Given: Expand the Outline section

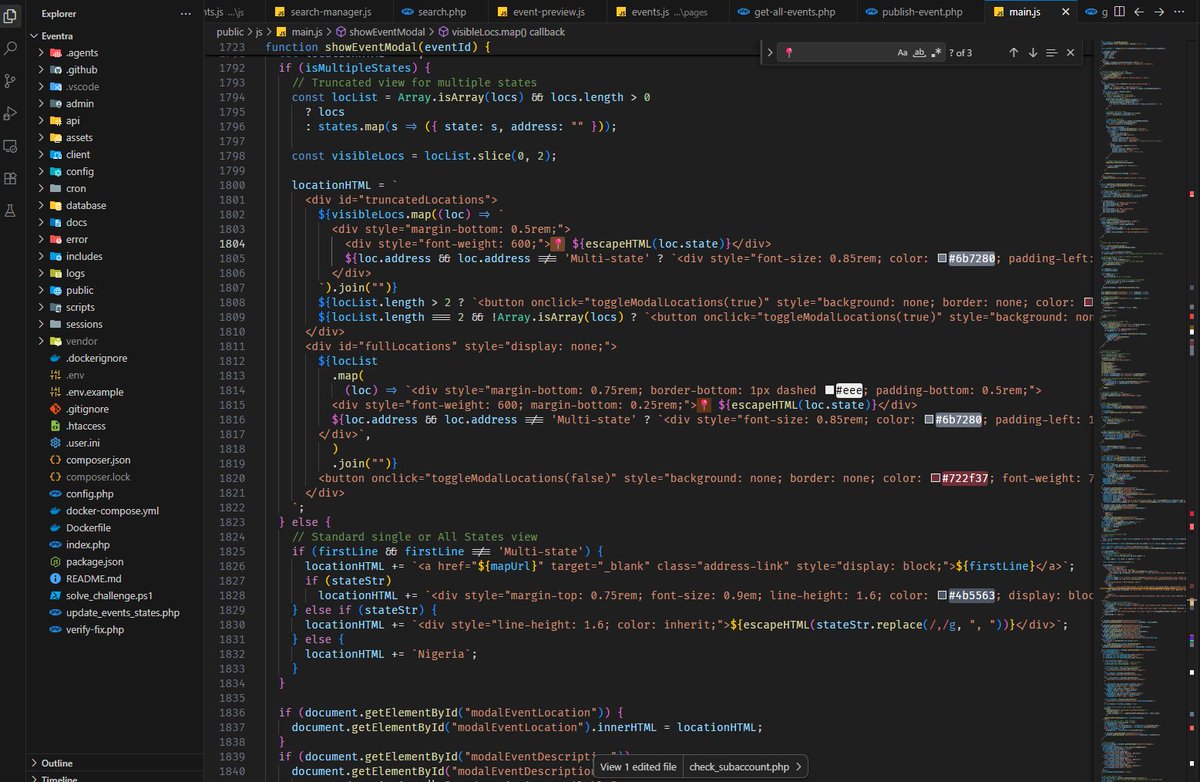Looking at the screenshot, I should pos(34,763).
